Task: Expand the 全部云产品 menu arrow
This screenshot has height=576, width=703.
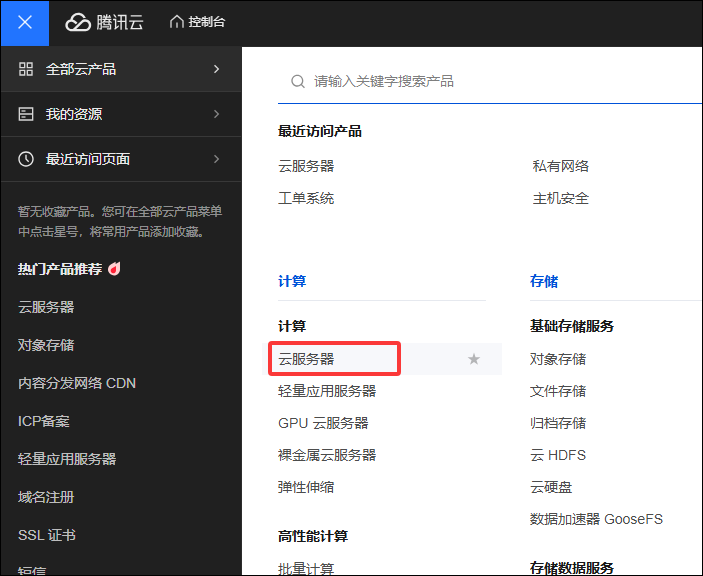Action: [x=217, y=69]
